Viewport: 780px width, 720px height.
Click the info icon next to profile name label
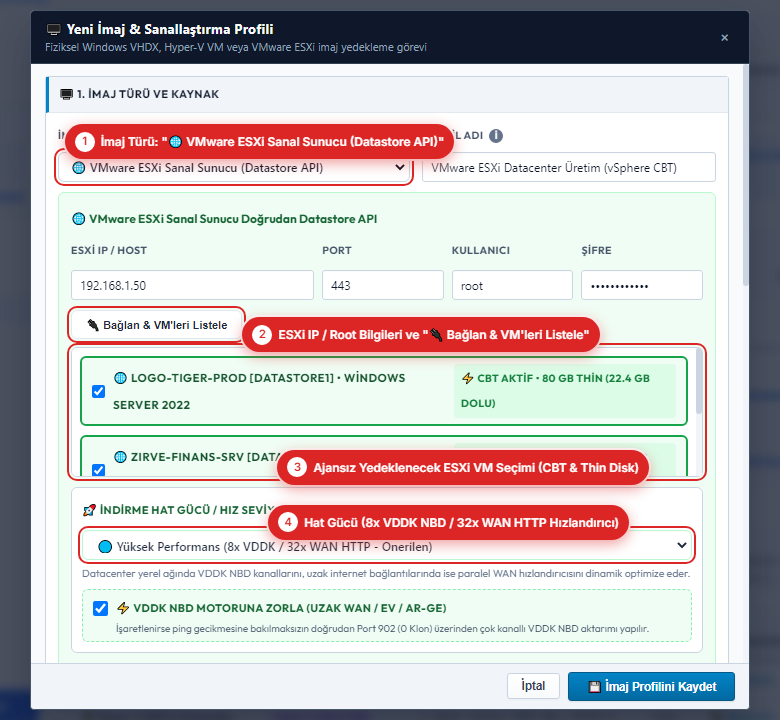point(495,135)
